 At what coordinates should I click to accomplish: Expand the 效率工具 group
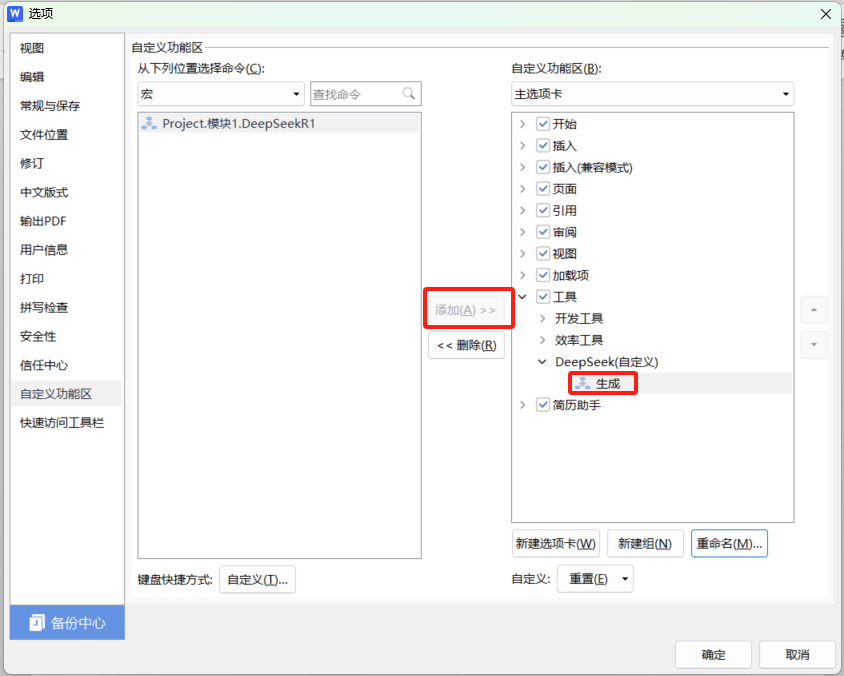click(x=542, y=340)
